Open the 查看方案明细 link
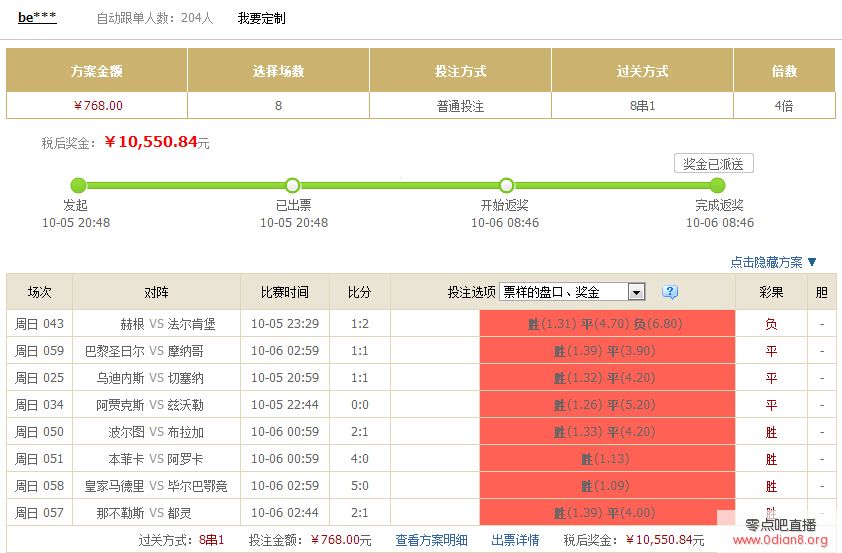The image size is (842, 553). tap(431, 540)
